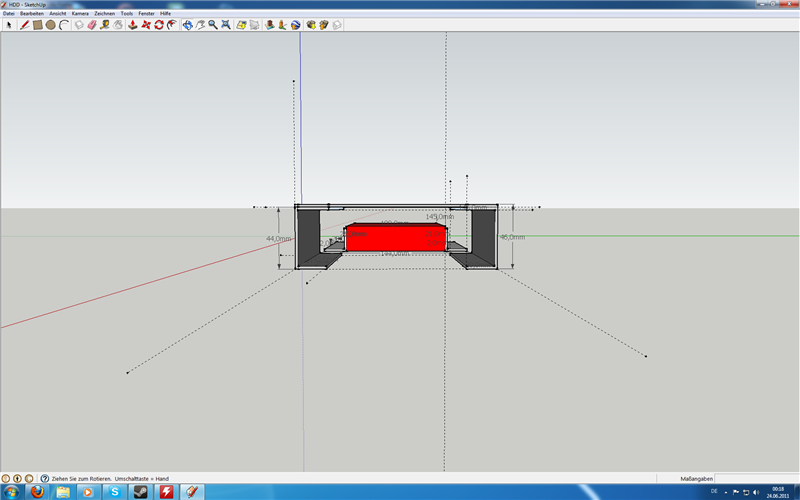The height and width of the screenshot is (500, 800).
Task: Click the Share Model icon
Action: (x=323, y=25)
